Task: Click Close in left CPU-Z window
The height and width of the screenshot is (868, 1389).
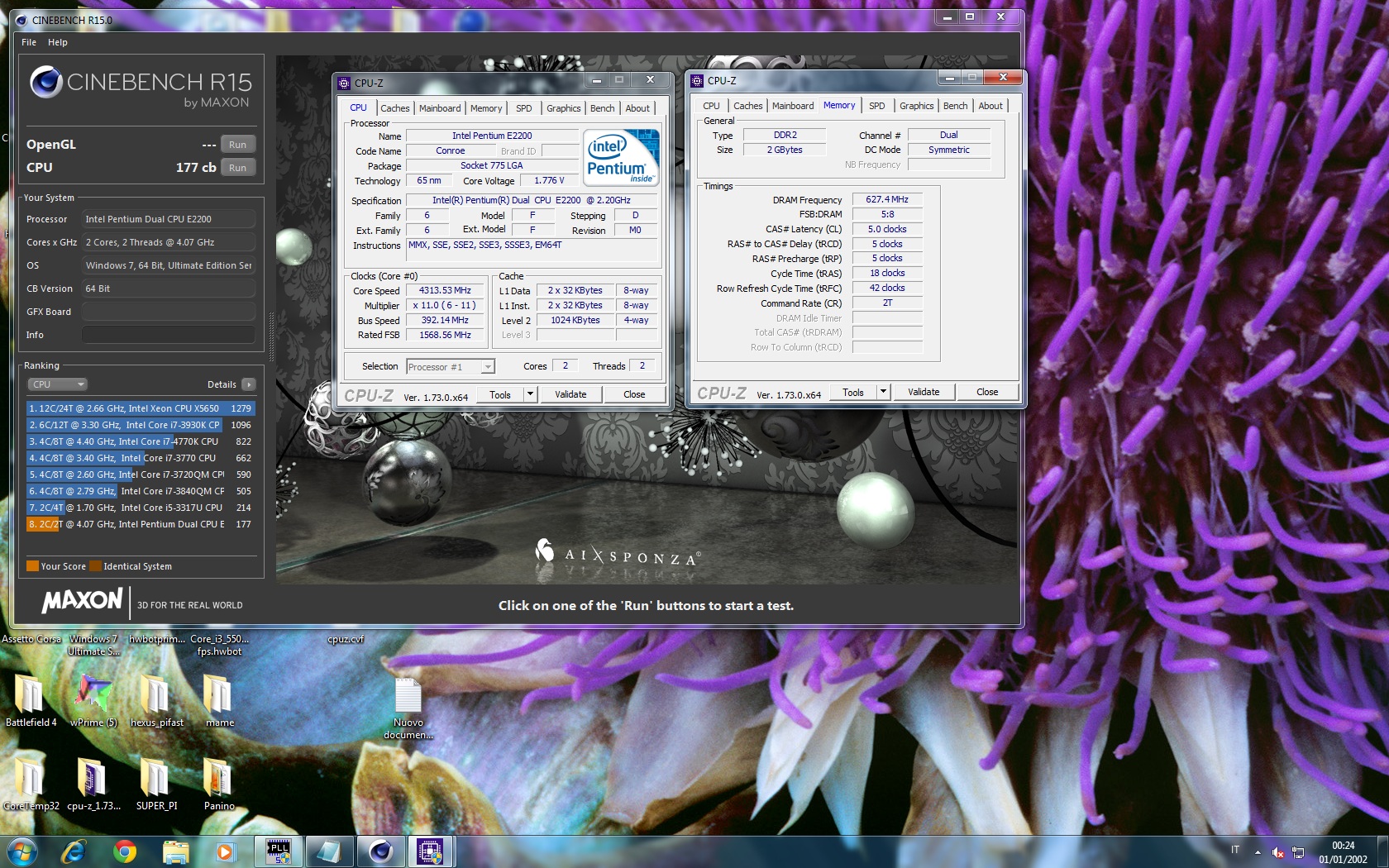Action: coord(634,394)
